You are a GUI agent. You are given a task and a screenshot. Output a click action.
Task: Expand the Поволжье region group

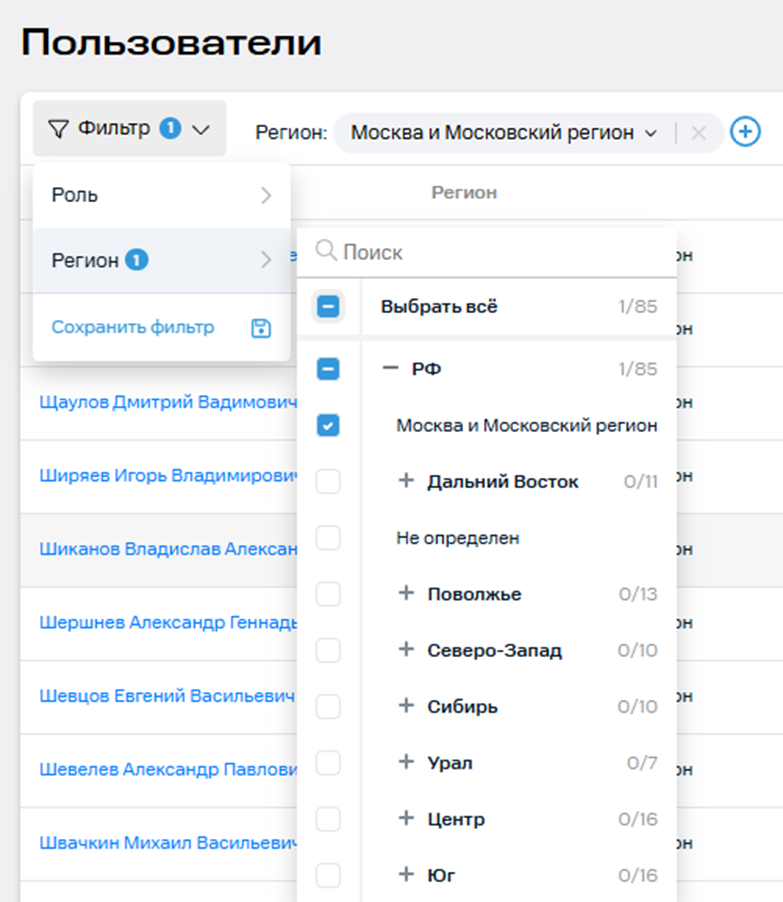coord(406,594)
